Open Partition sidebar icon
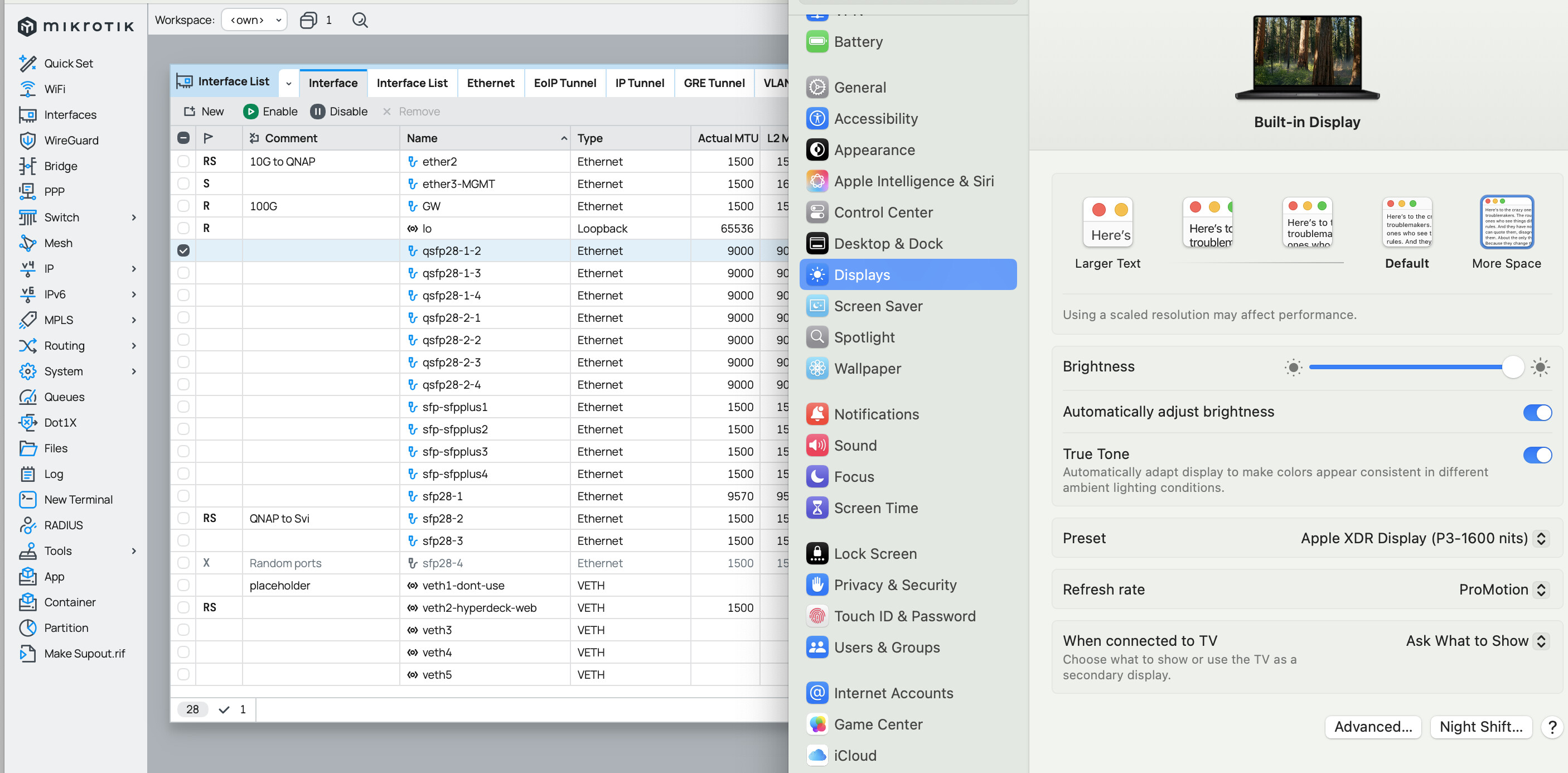Screen dimensions: 1568x773 click(x=27, y=627)
